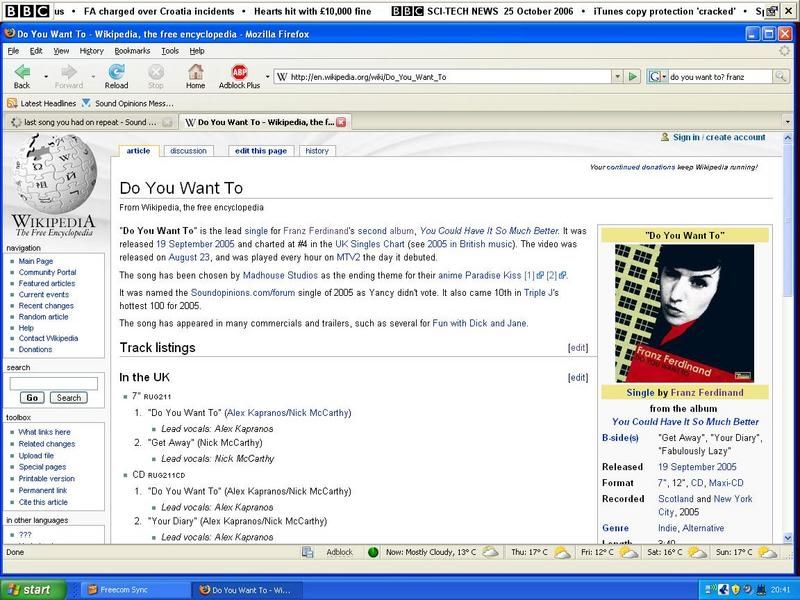Image resolution: width=800 pixels, height=600 pixels.
Task: Open the Wikipedia page history tab
Action: click(x=317, y=151)
